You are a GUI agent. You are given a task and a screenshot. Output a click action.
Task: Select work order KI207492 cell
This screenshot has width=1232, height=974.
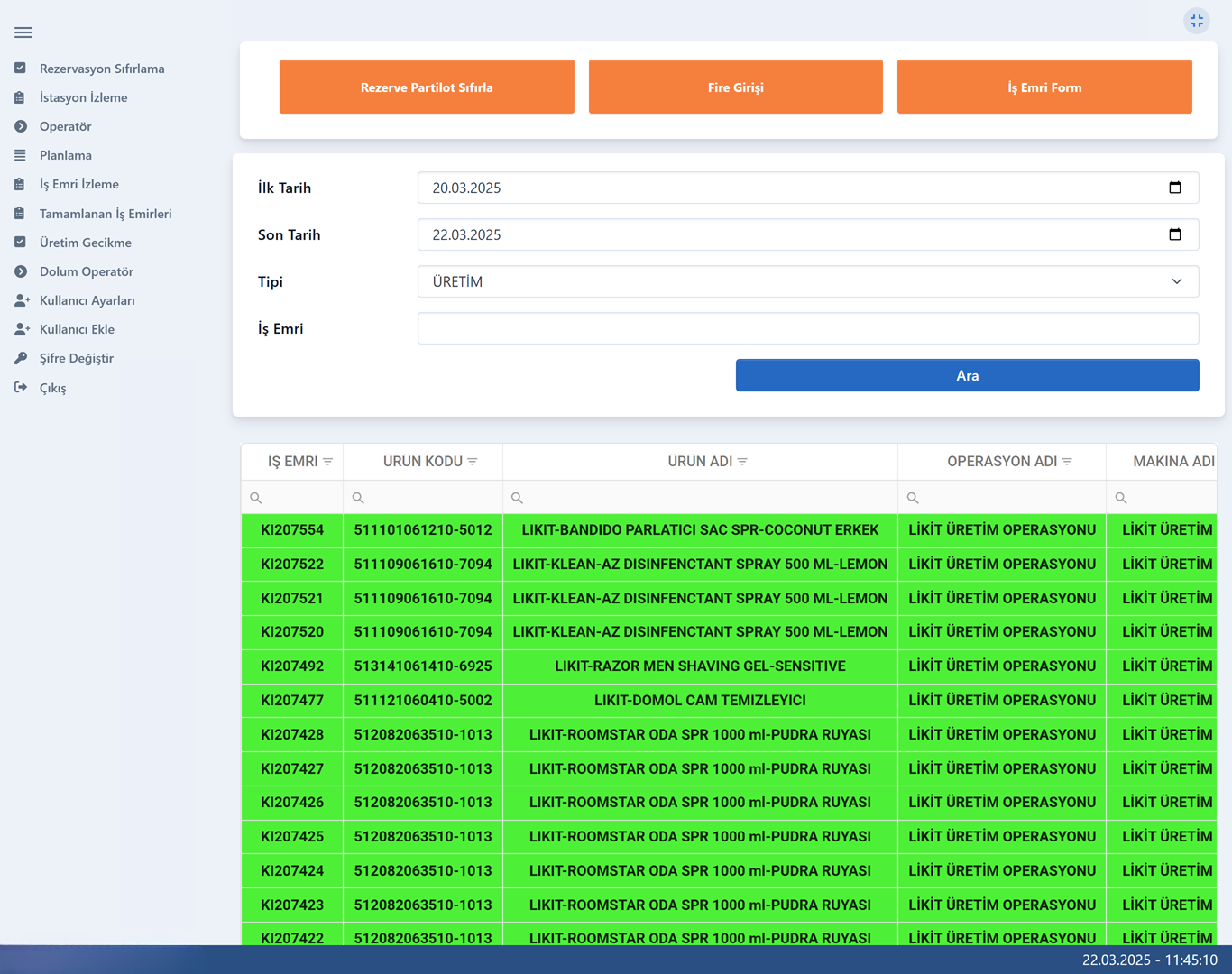click(292, 666)
